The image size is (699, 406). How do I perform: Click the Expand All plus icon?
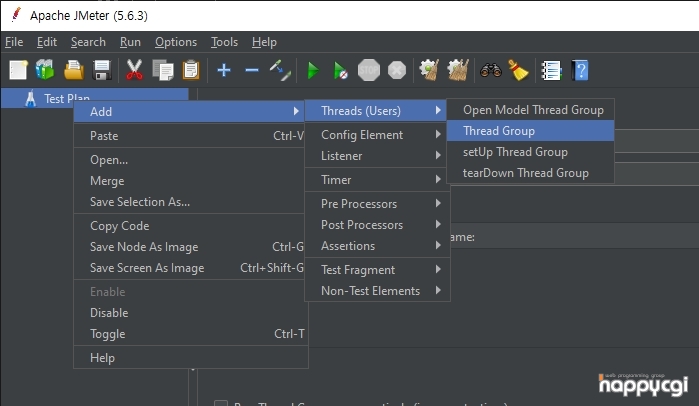click(x=224, y=70)
